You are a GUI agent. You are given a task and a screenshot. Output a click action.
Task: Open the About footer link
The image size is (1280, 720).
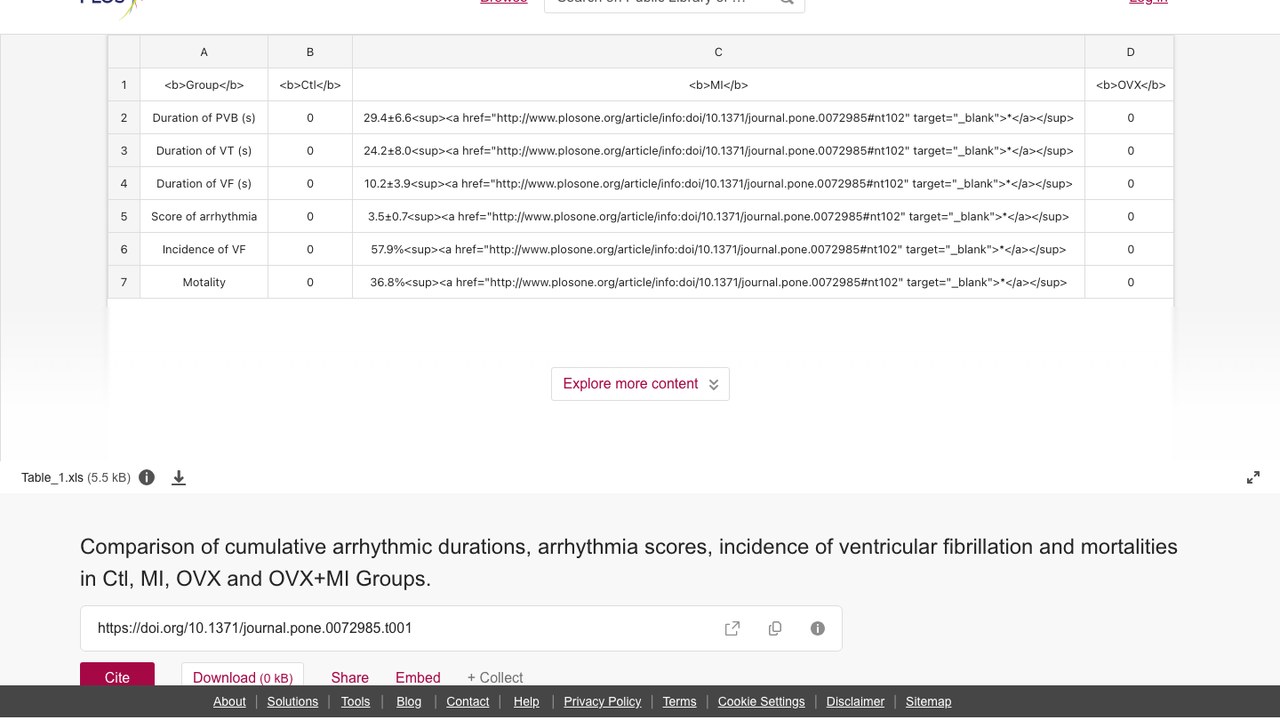point(229,701)
